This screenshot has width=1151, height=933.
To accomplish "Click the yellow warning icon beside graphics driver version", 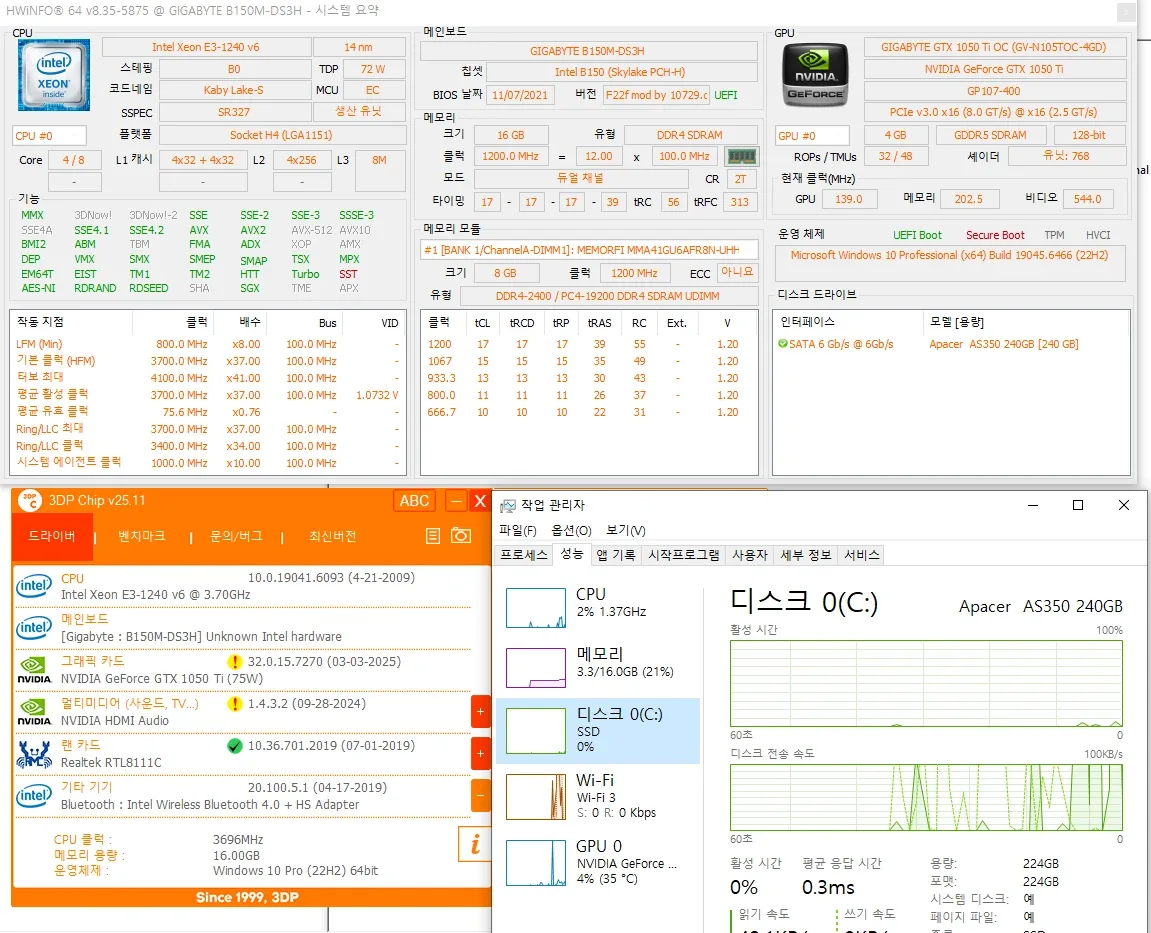I will [x=235, y=662].
